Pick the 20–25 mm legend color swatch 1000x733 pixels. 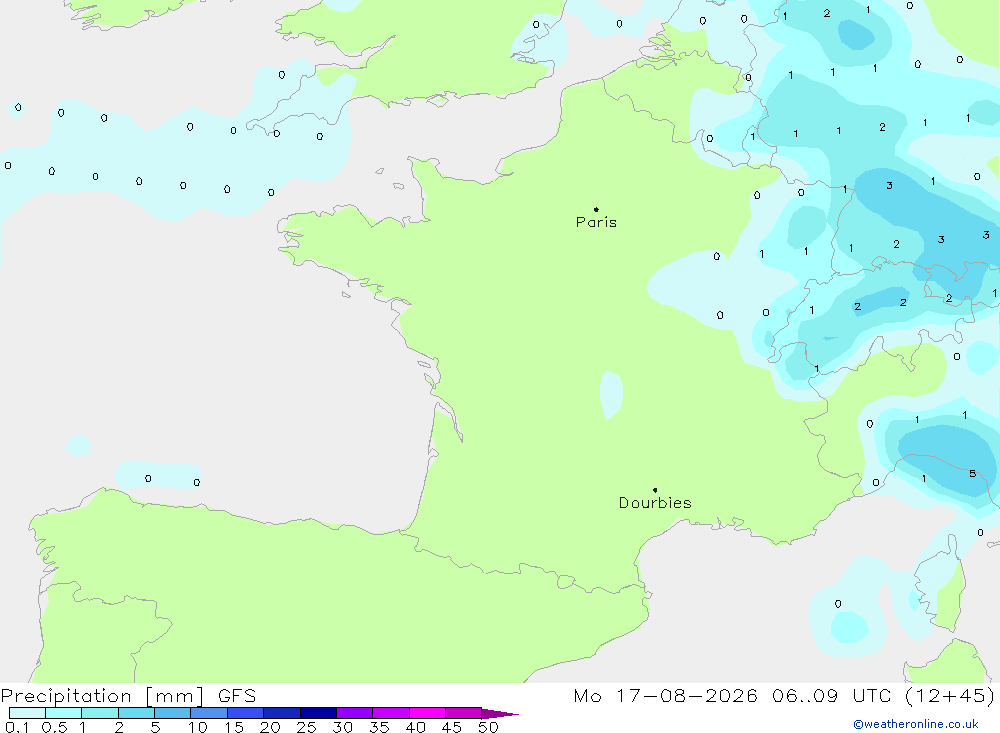tap(282, 713)
